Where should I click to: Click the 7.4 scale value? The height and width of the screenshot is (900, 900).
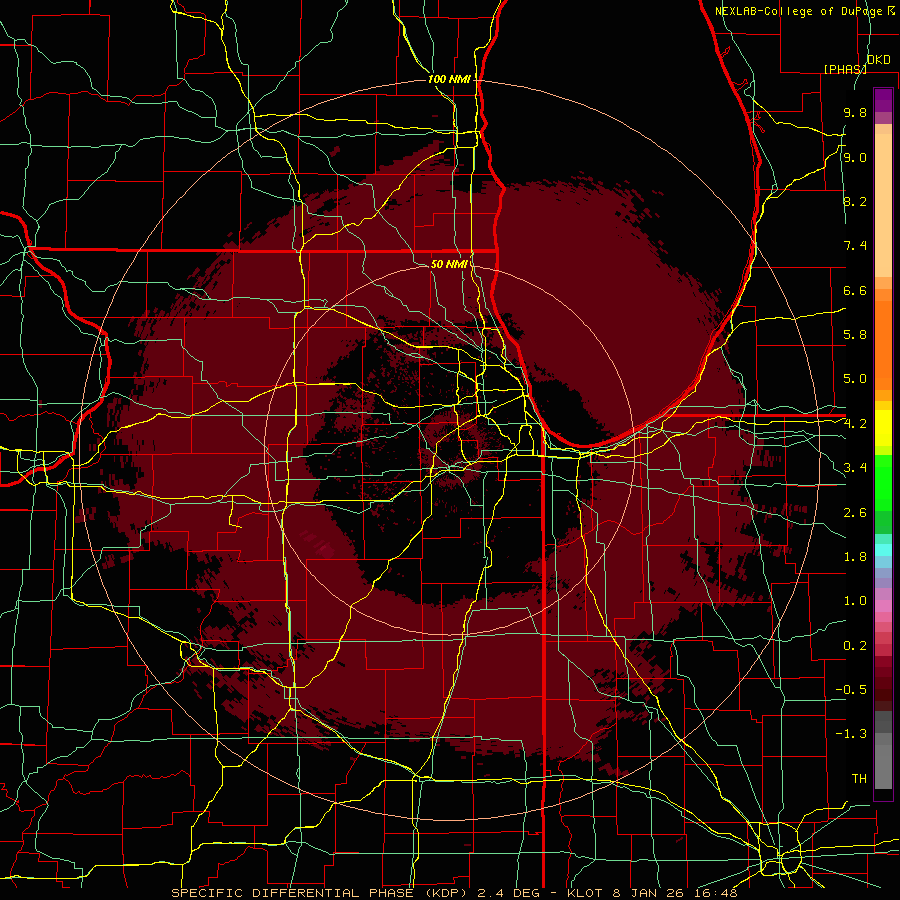[x=855, y=246]
